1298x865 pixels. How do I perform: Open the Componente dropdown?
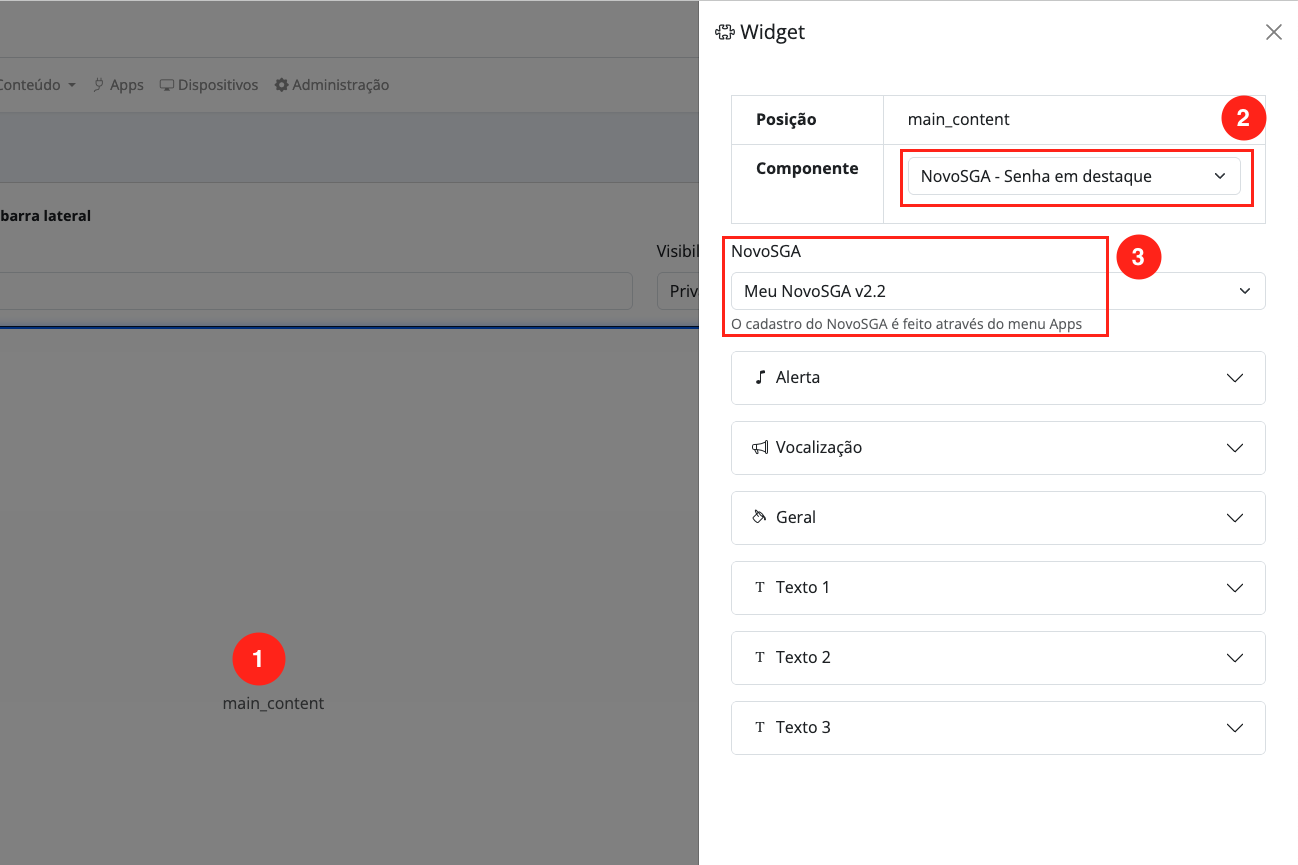[x=1073, y=176]
